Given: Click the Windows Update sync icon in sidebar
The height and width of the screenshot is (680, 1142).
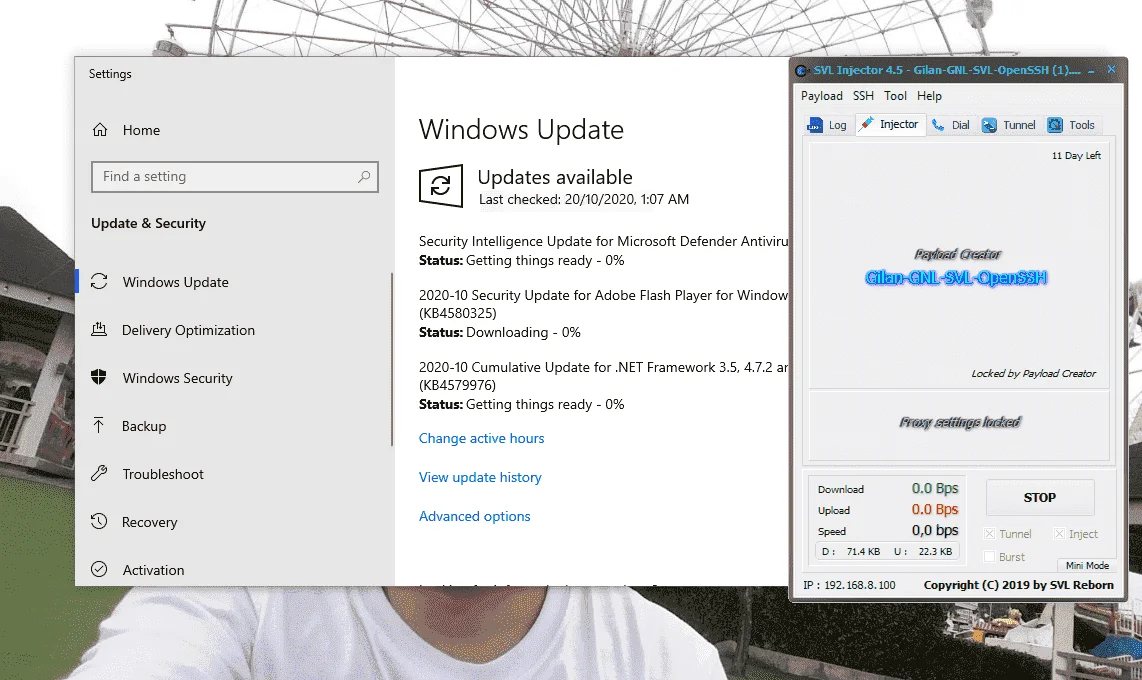Looking at the screenshot, I should point(99,282).
